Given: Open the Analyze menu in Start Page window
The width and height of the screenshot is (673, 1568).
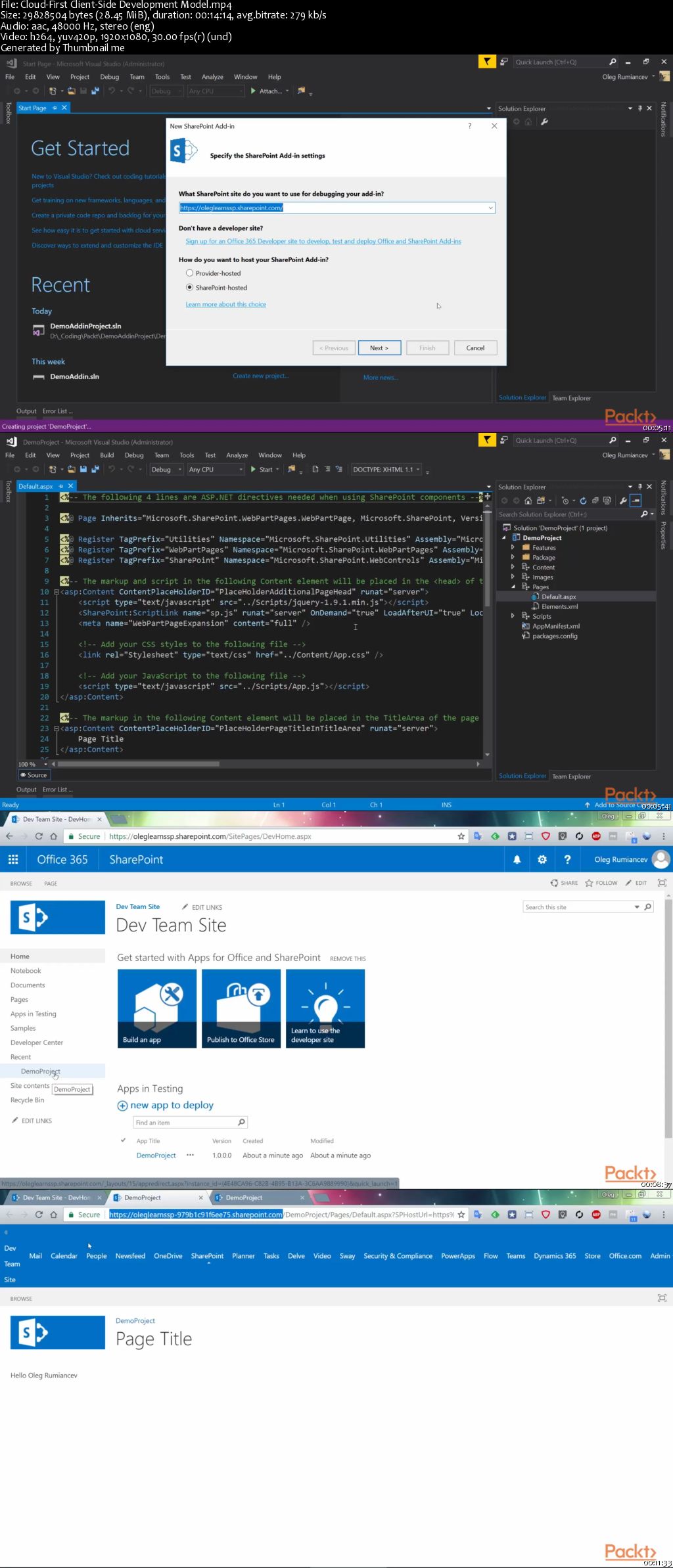Looking at the screenshot, I should pos(212,77).
